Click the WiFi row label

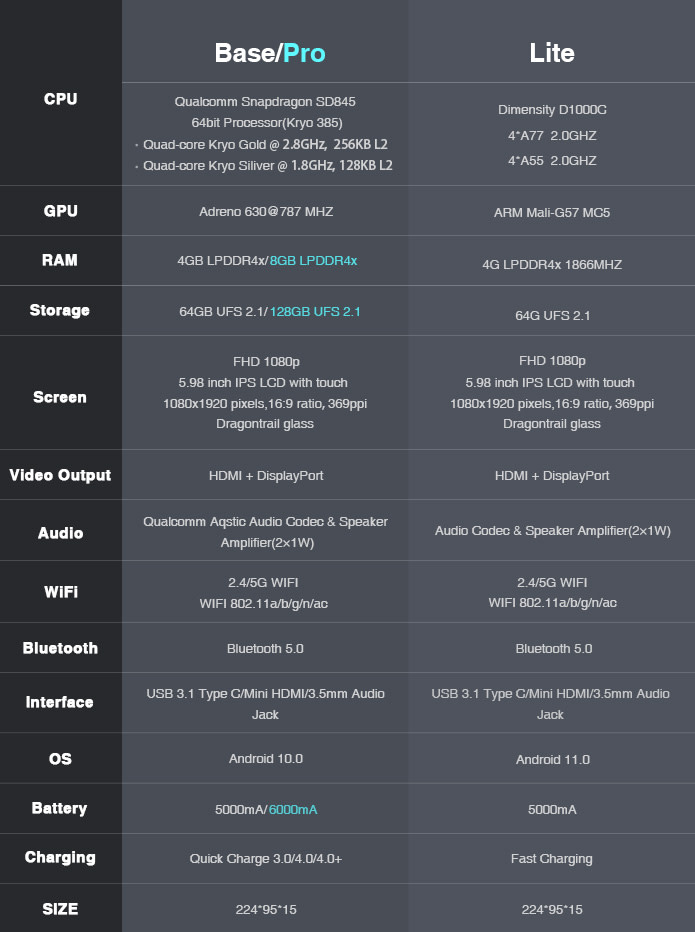(x=61, y=592)
